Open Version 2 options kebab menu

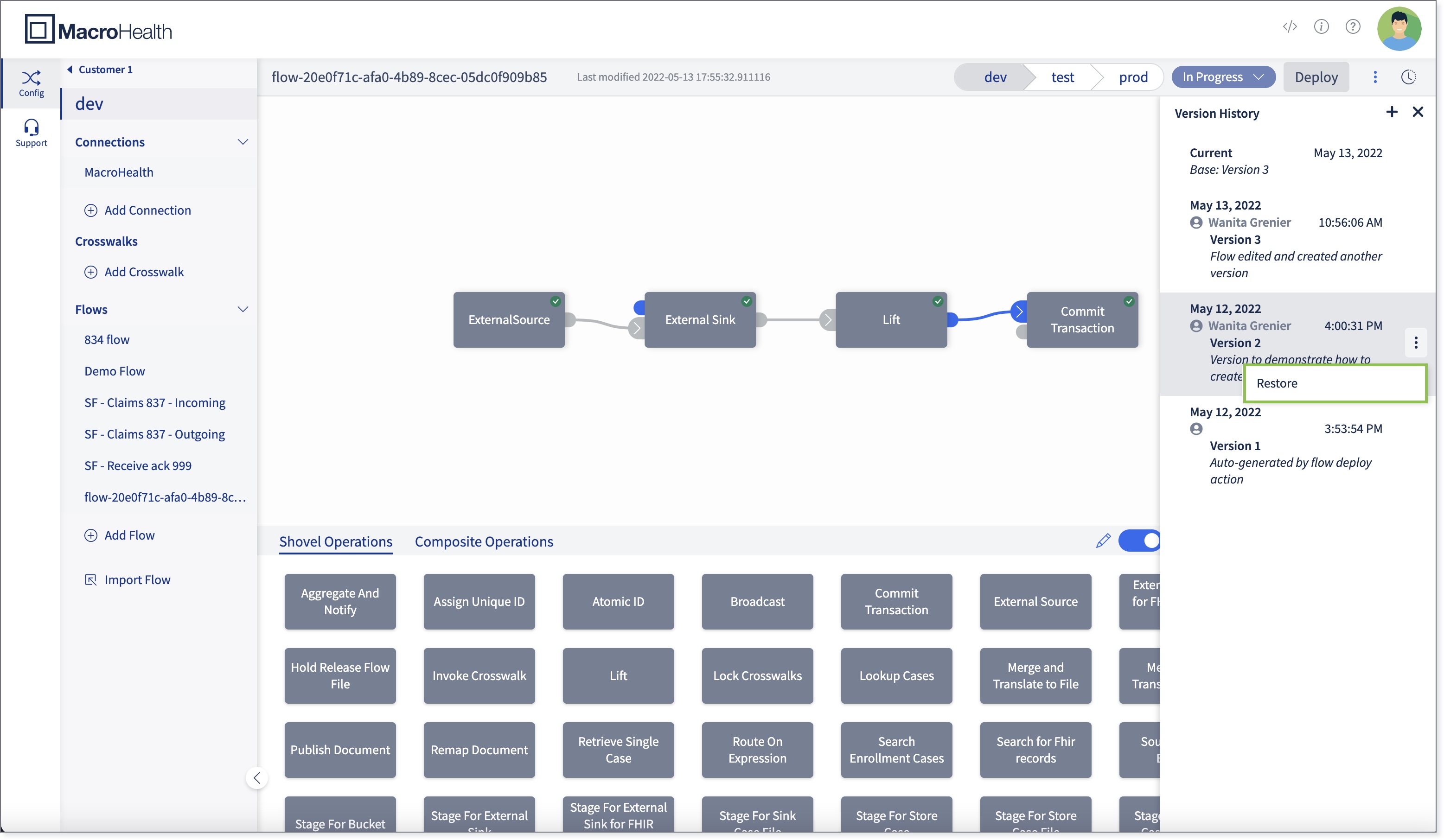pos(1416,343)
